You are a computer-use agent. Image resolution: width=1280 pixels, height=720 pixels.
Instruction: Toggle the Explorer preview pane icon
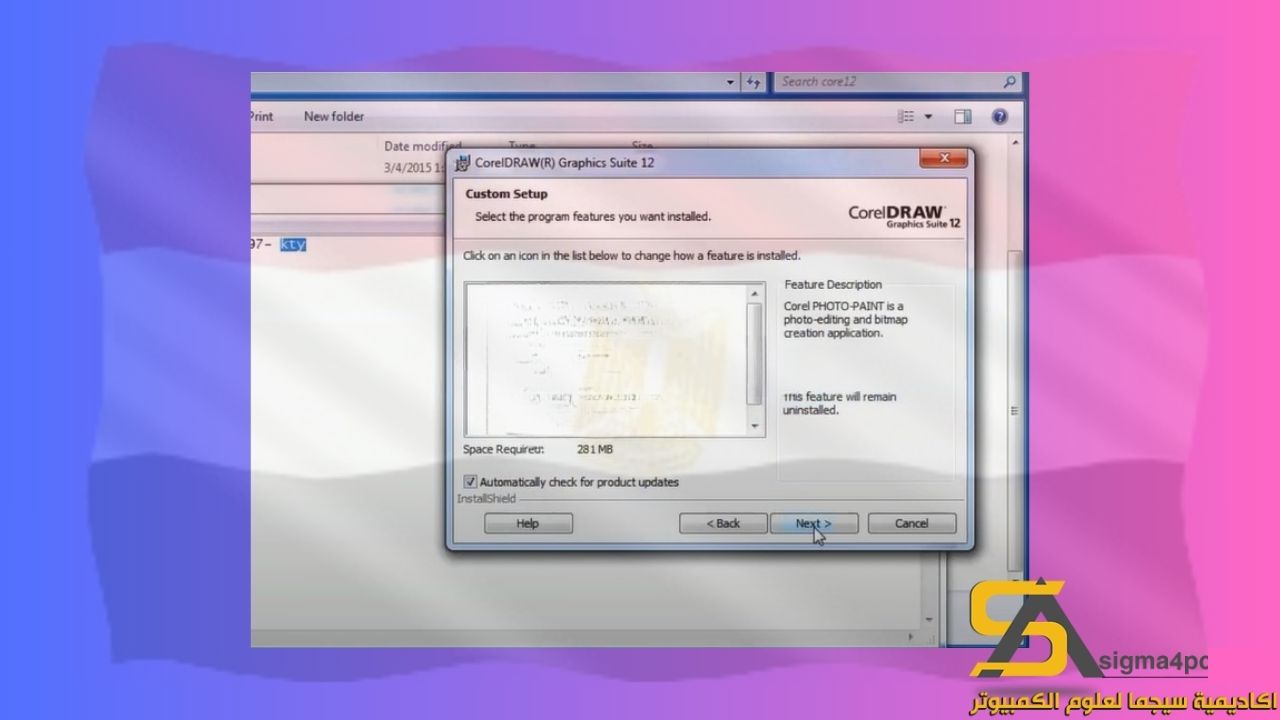click(x=963, y=117)
